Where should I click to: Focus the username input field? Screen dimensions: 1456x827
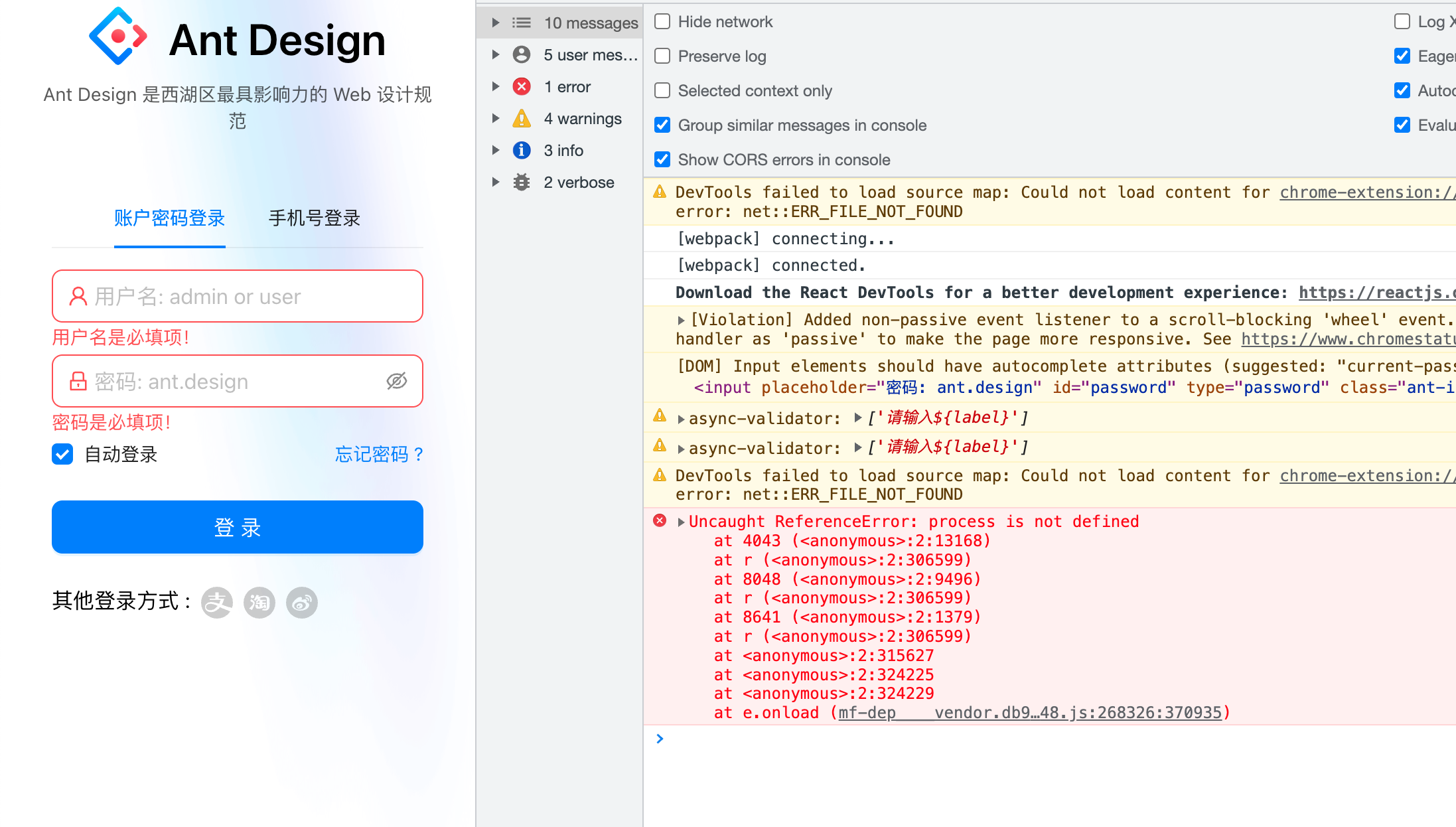click(x=238, y=296)
